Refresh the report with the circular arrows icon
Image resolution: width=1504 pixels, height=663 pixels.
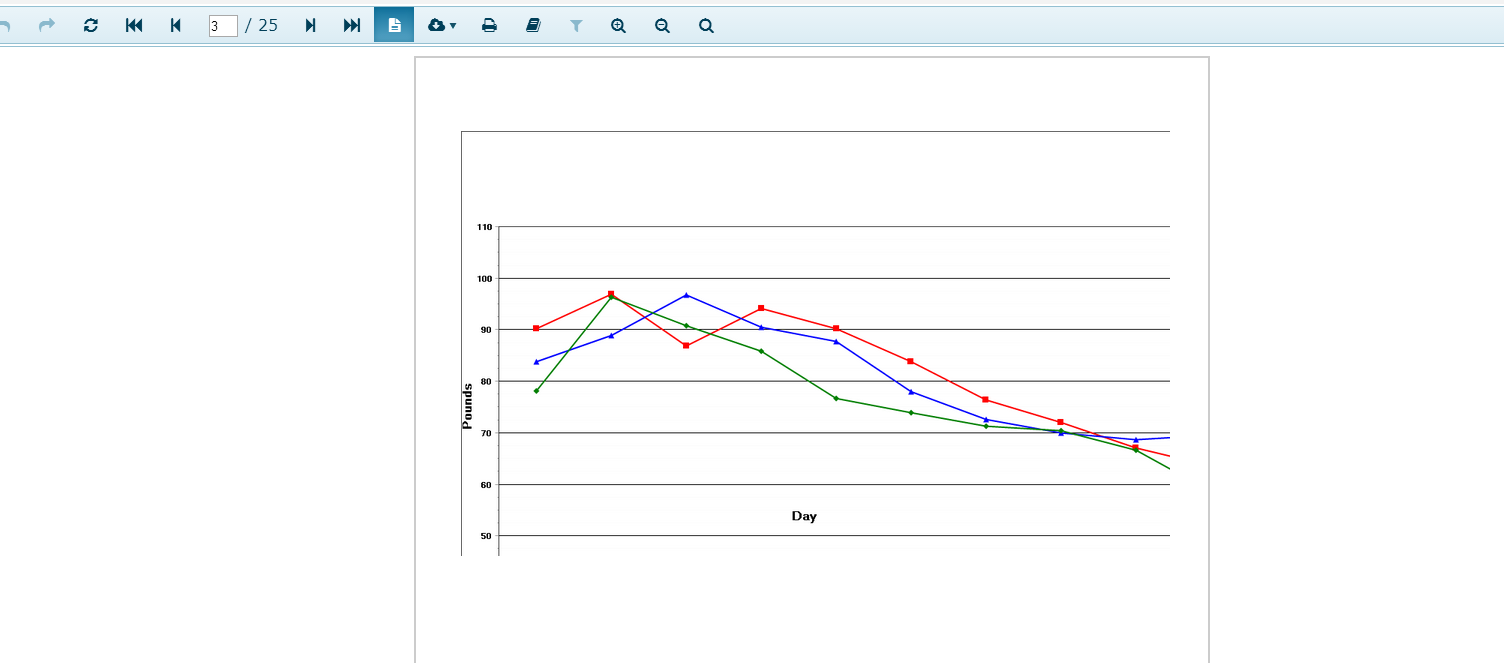point(91,25)
